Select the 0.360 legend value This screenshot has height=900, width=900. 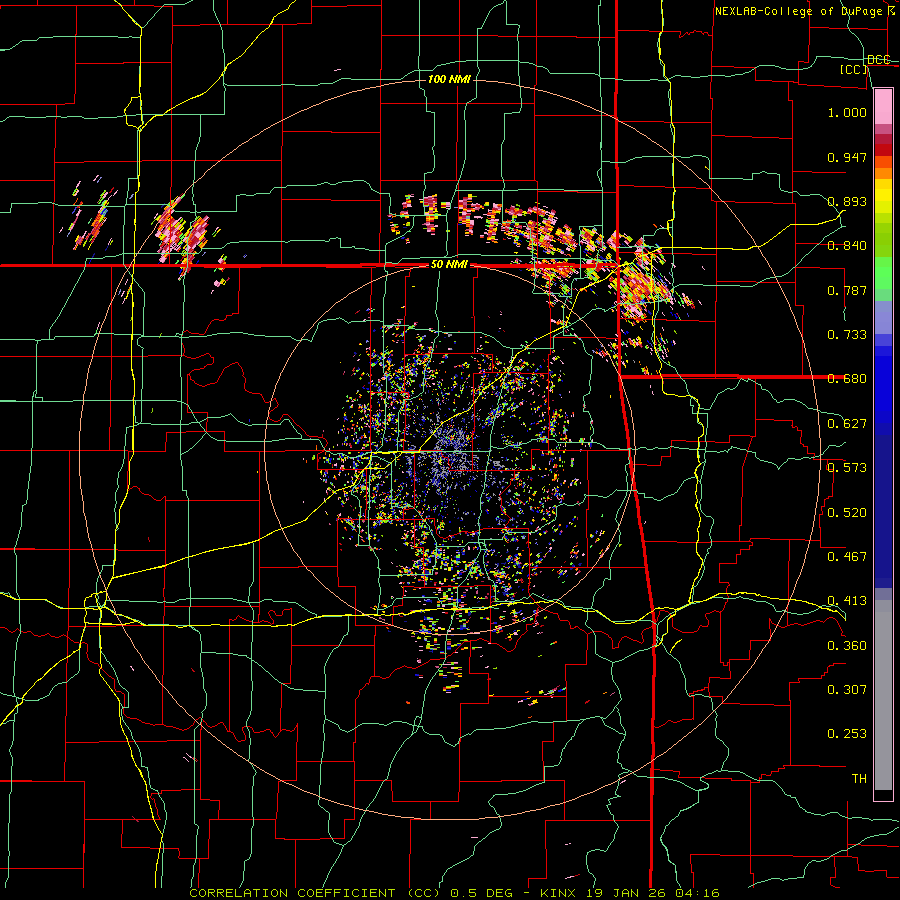(847, 646)
